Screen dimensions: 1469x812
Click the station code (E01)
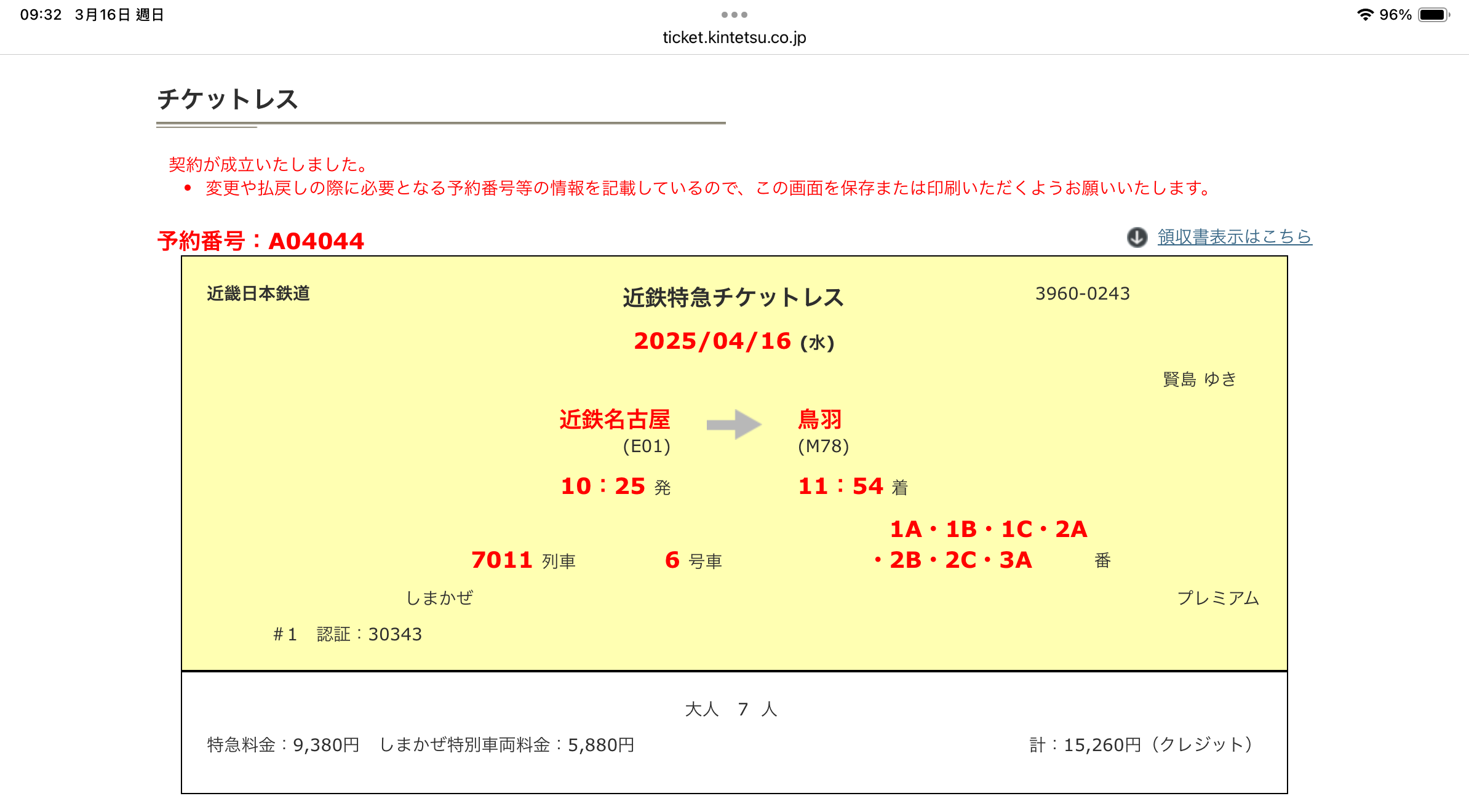647,446
